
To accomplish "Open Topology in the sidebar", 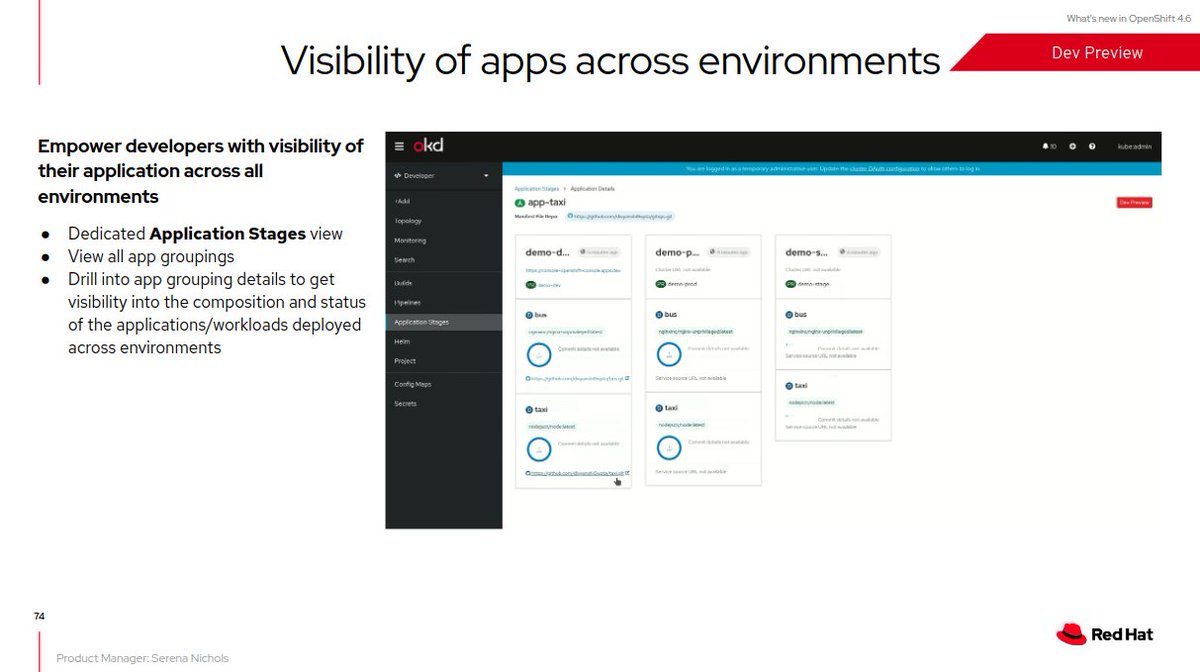I will click(x=408, y=221).
